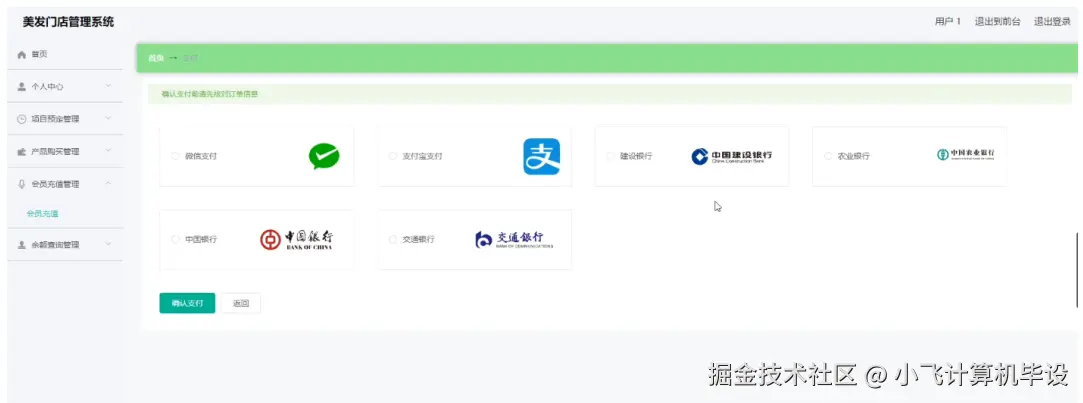This screenshot has width=1083, height=403.
Task: Open the 产品购买管理 sidebar menu
Action: click(65, 151)
